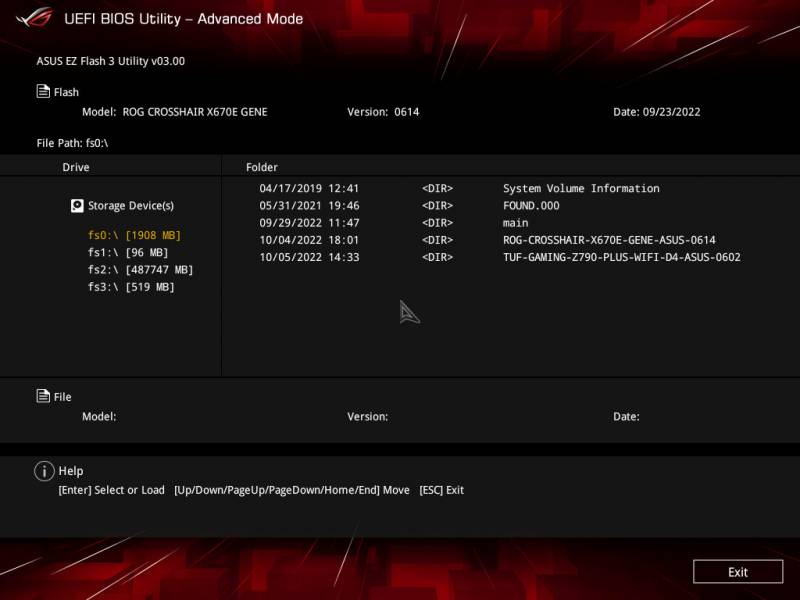The height and width of the screenshot is (600, 800).
Task: Click the 04/17/2019 12:41 date entry
Action: [309, 188]
